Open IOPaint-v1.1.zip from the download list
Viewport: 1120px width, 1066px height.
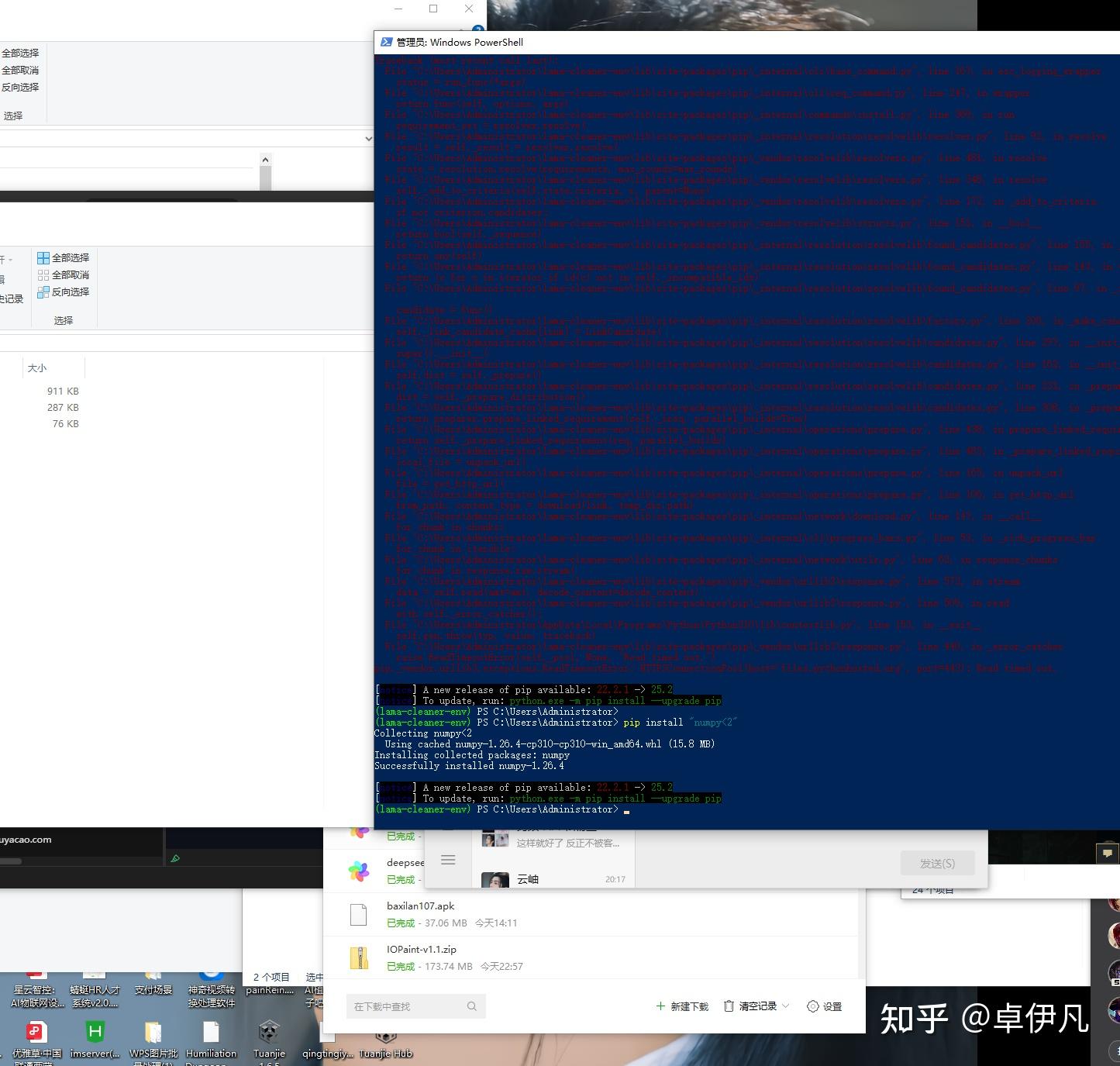click(x=421, y=949)
